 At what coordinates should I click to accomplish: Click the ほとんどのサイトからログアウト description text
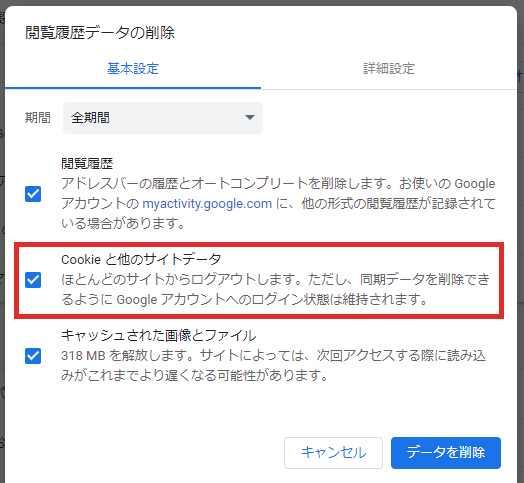click(x=275, y=289)
